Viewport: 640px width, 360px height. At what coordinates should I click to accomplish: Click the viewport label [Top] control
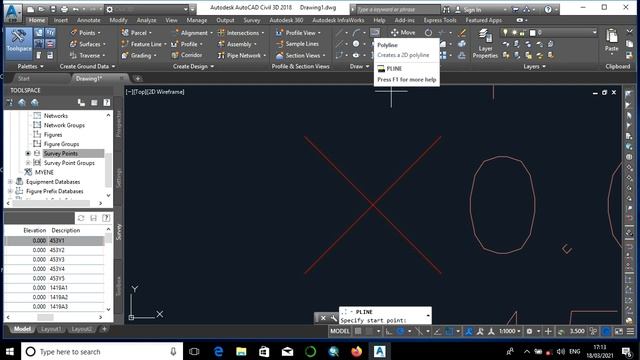tap(141, 92)
